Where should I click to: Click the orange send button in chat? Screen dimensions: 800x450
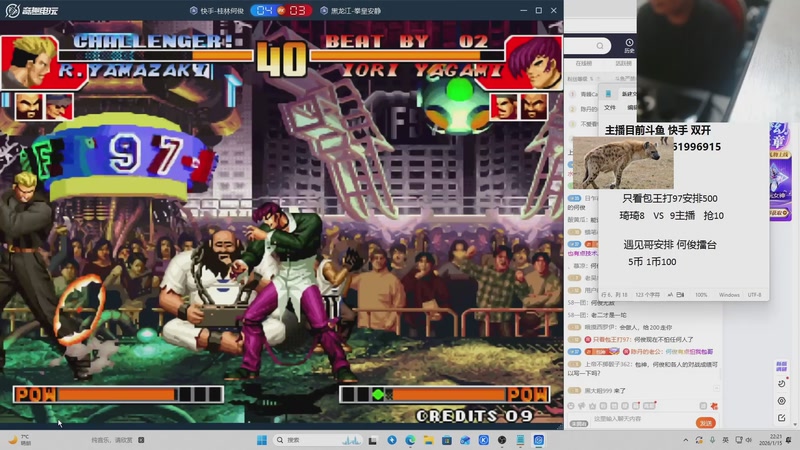pos(706,423)
